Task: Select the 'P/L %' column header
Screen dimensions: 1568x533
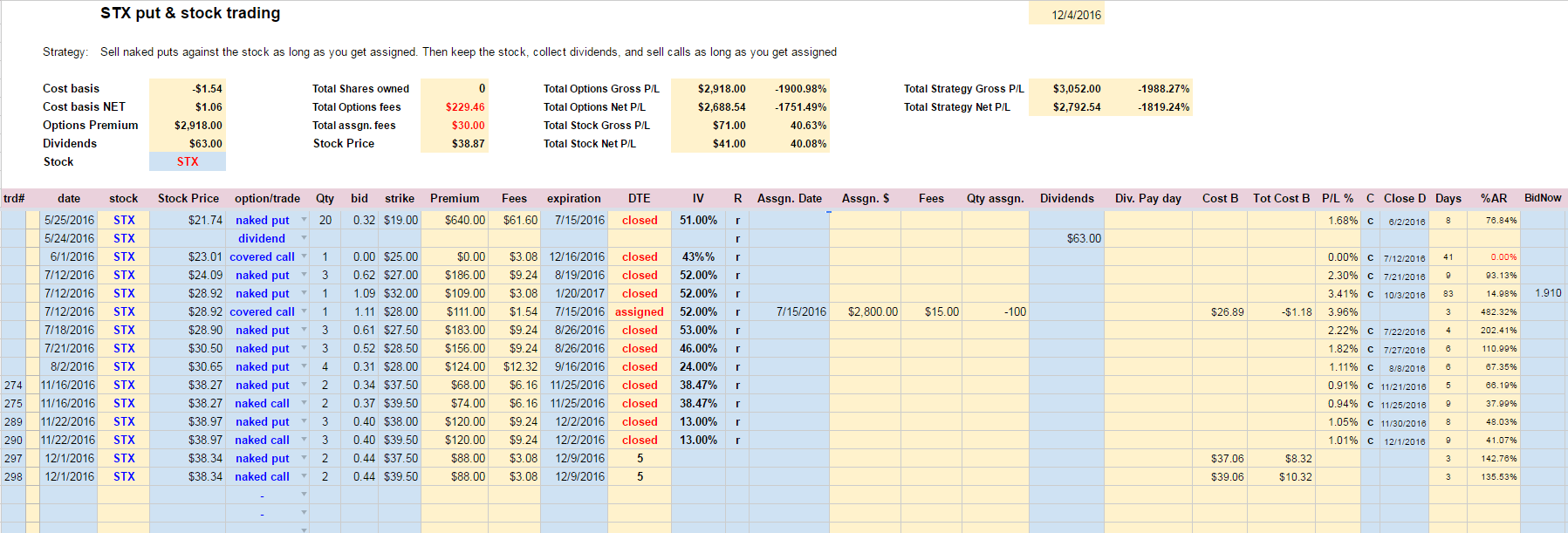Action: click(1338, 198)
